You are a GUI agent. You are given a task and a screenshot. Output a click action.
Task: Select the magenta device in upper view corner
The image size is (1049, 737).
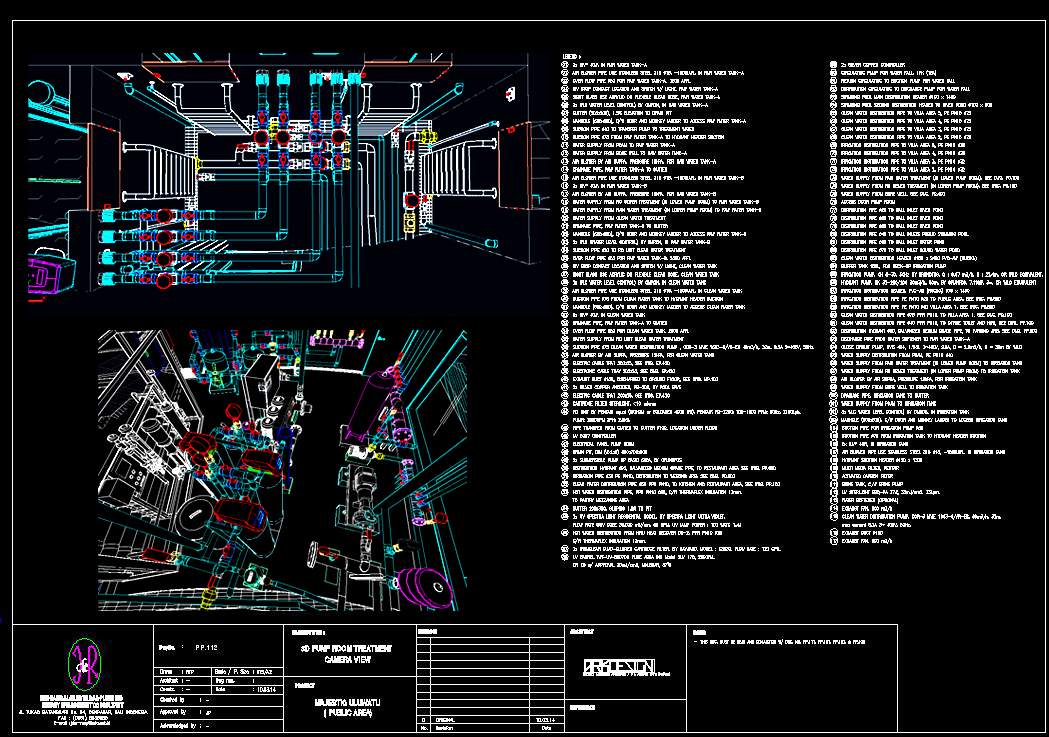coord(45,273)
